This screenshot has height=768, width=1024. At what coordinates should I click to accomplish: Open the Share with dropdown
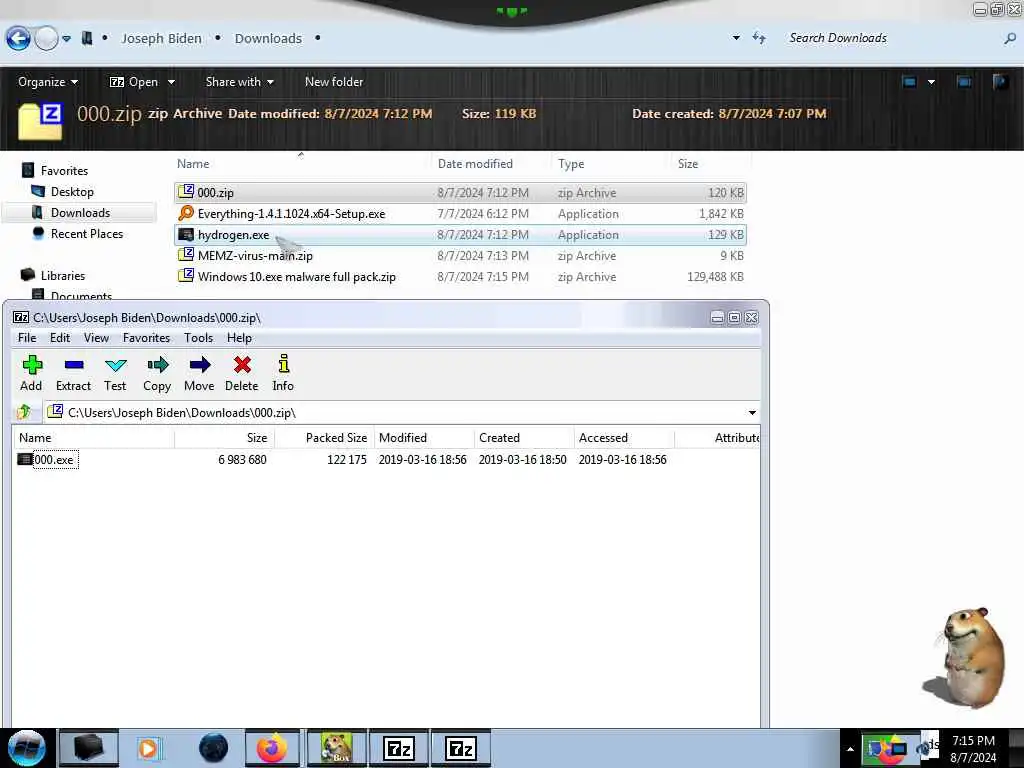(x=240, y=82)
